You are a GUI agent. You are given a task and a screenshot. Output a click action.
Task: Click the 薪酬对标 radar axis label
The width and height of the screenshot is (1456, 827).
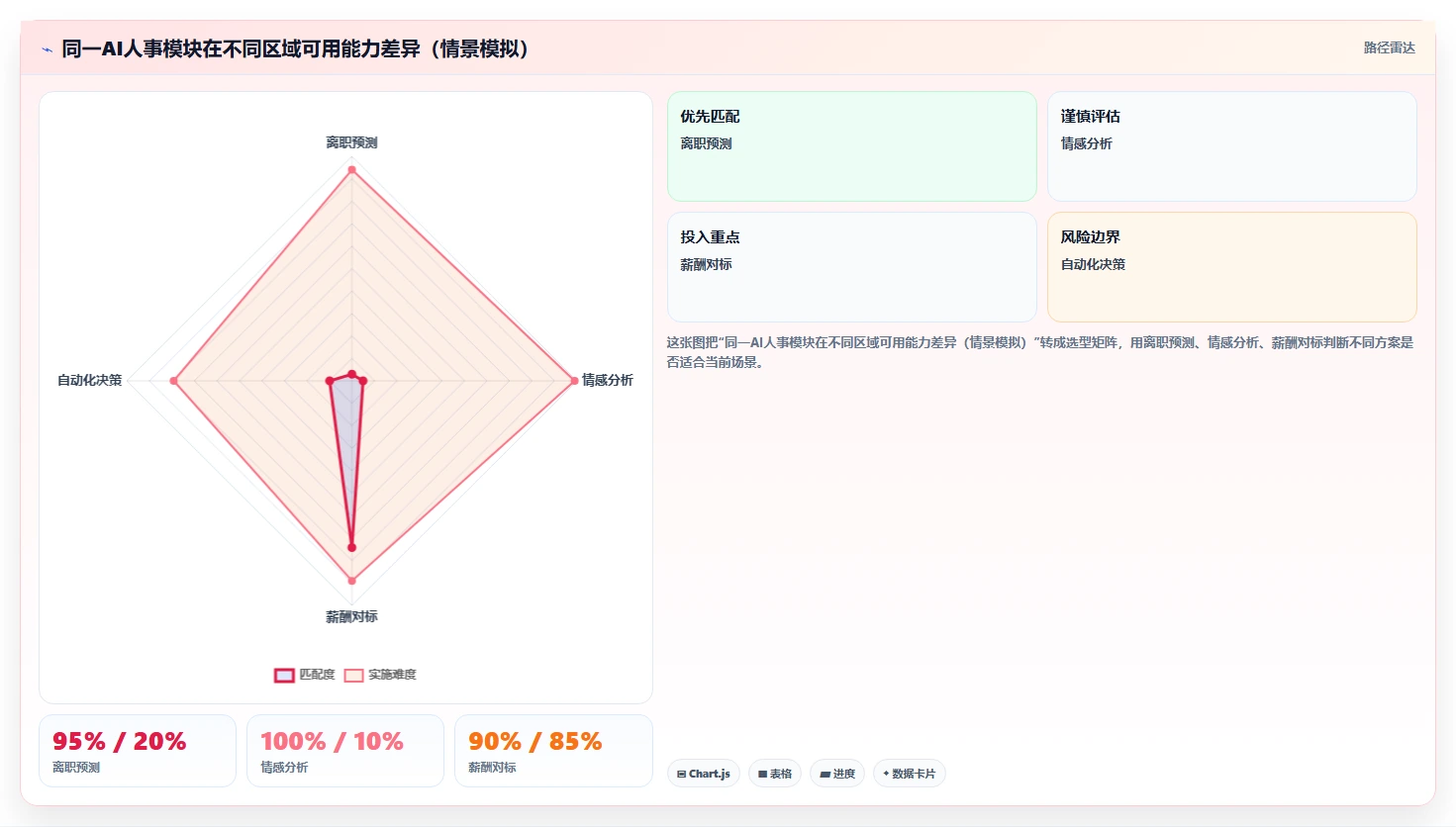tap(351, 616)
